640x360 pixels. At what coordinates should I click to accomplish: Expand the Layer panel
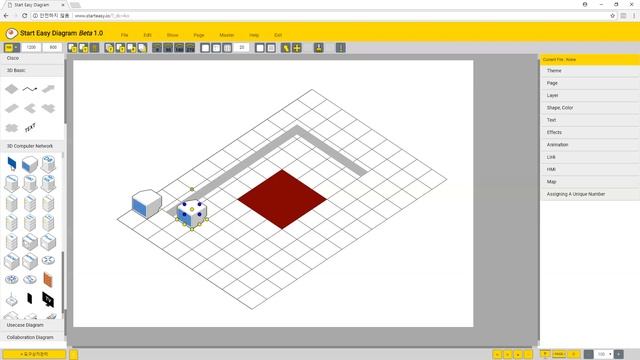(x=590, y=95)
